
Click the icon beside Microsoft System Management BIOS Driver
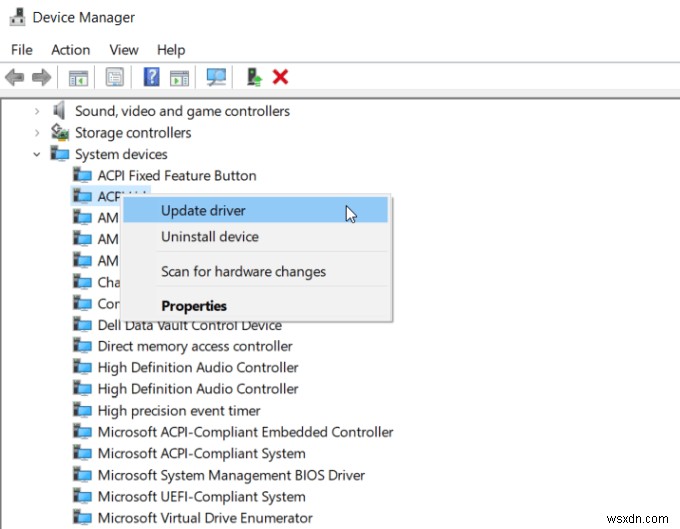pyautogui.click(x=82, y=475)
